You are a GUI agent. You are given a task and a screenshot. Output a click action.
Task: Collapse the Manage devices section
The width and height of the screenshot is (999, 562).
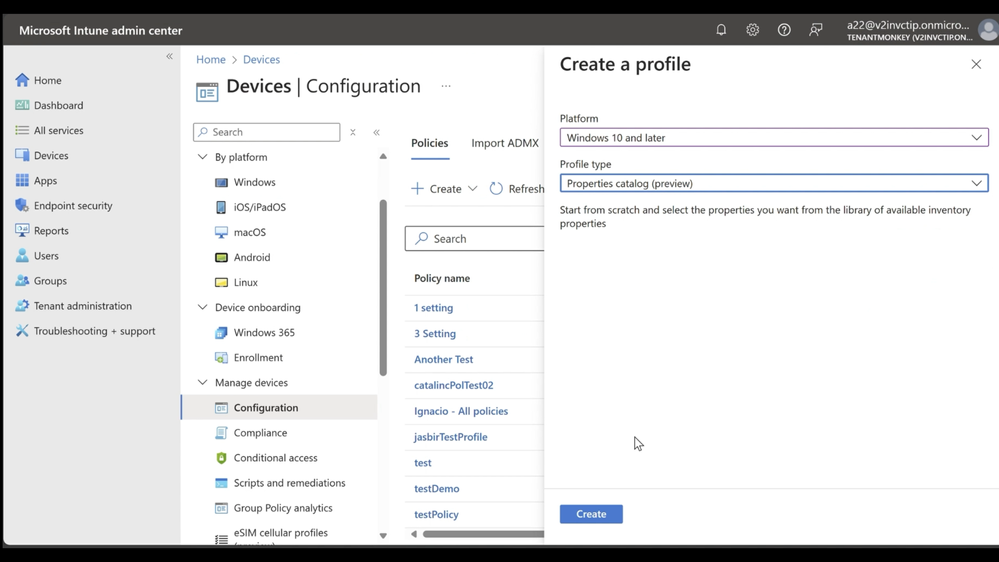tap(203, 382)
